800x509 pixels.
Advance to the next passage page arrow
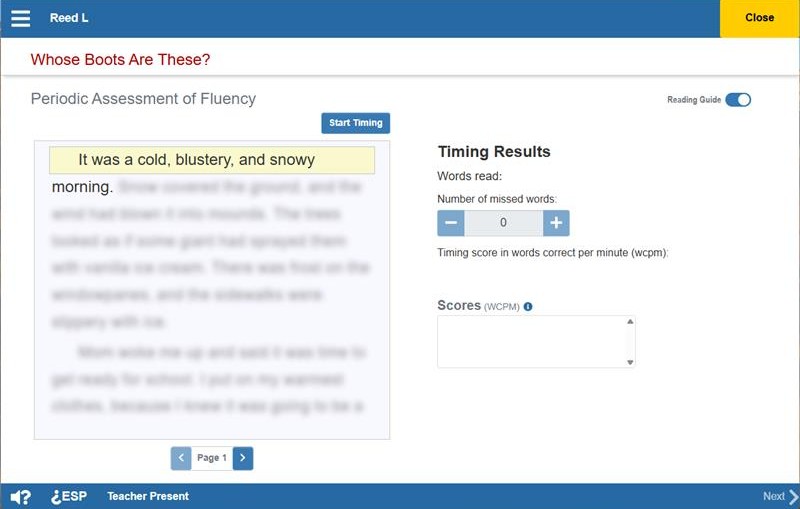point(243,458)
